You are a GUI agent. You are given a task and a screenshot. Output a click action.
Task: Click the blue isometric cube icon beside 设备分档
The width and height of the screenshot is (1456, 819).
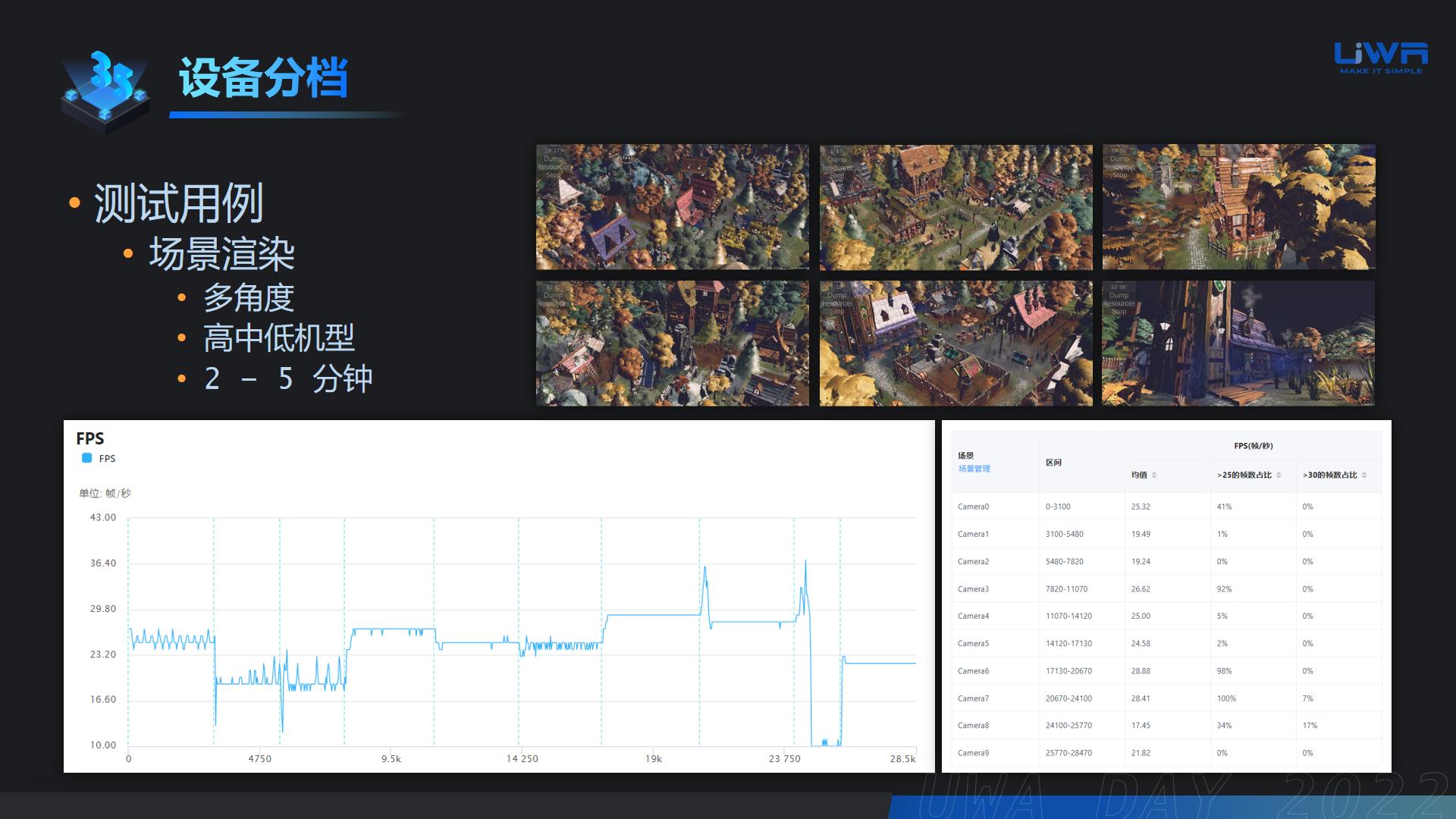pyautogui.click(x=105, y=91)
